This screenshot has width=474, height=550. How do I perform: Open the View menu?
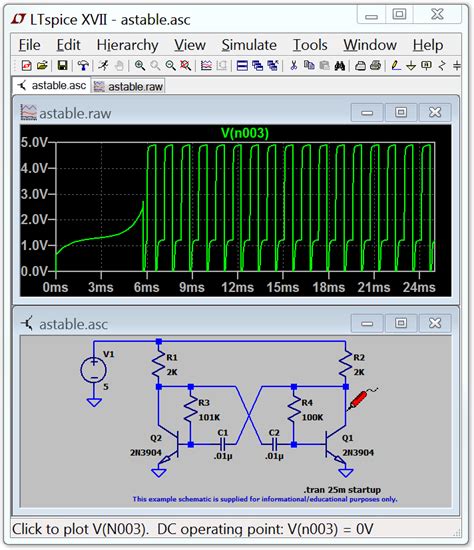(x=190, y=45)
